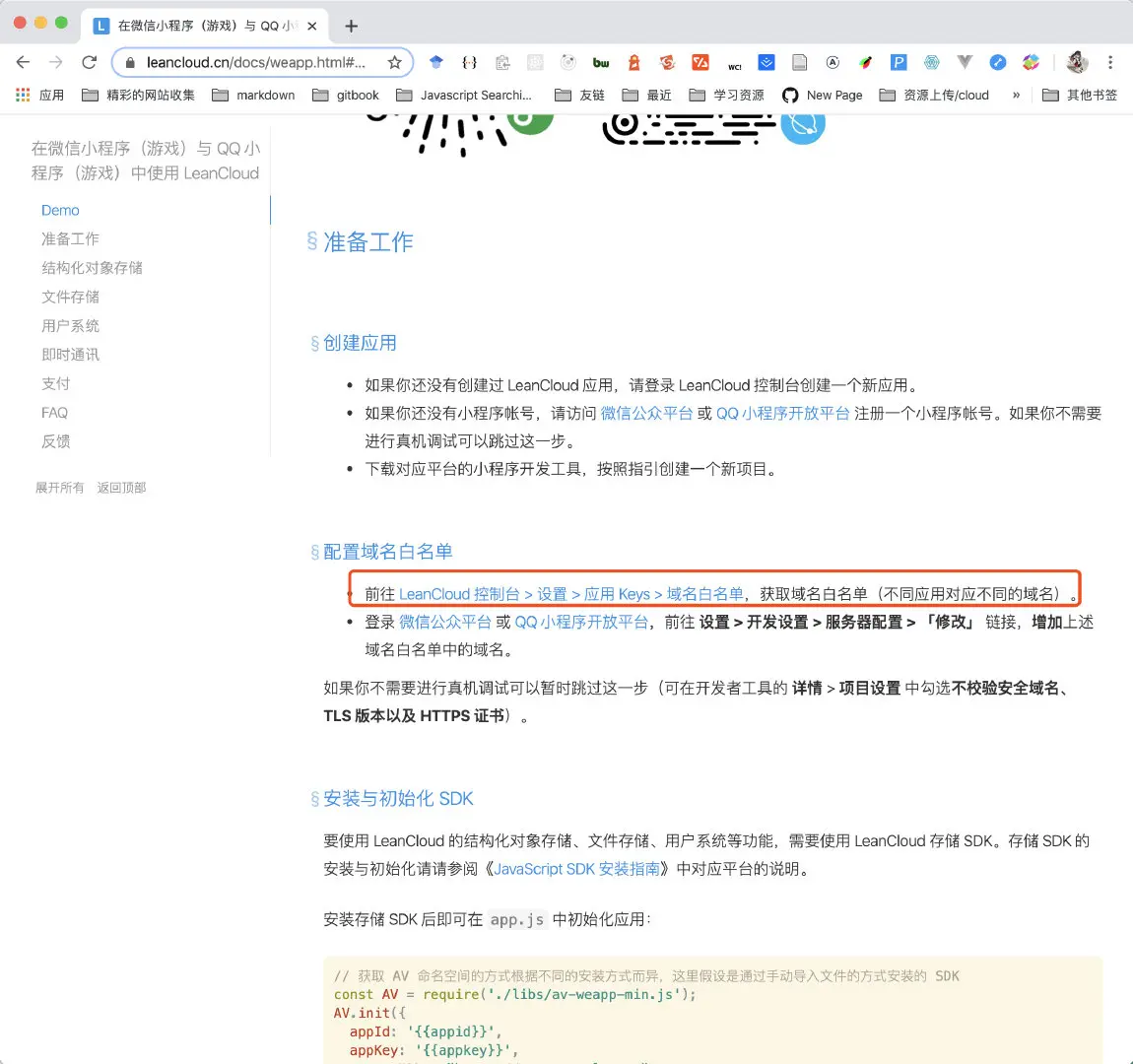The image size is (1133, 1064).
Task: Open the 'bw' extension icon
Action: 600,63
